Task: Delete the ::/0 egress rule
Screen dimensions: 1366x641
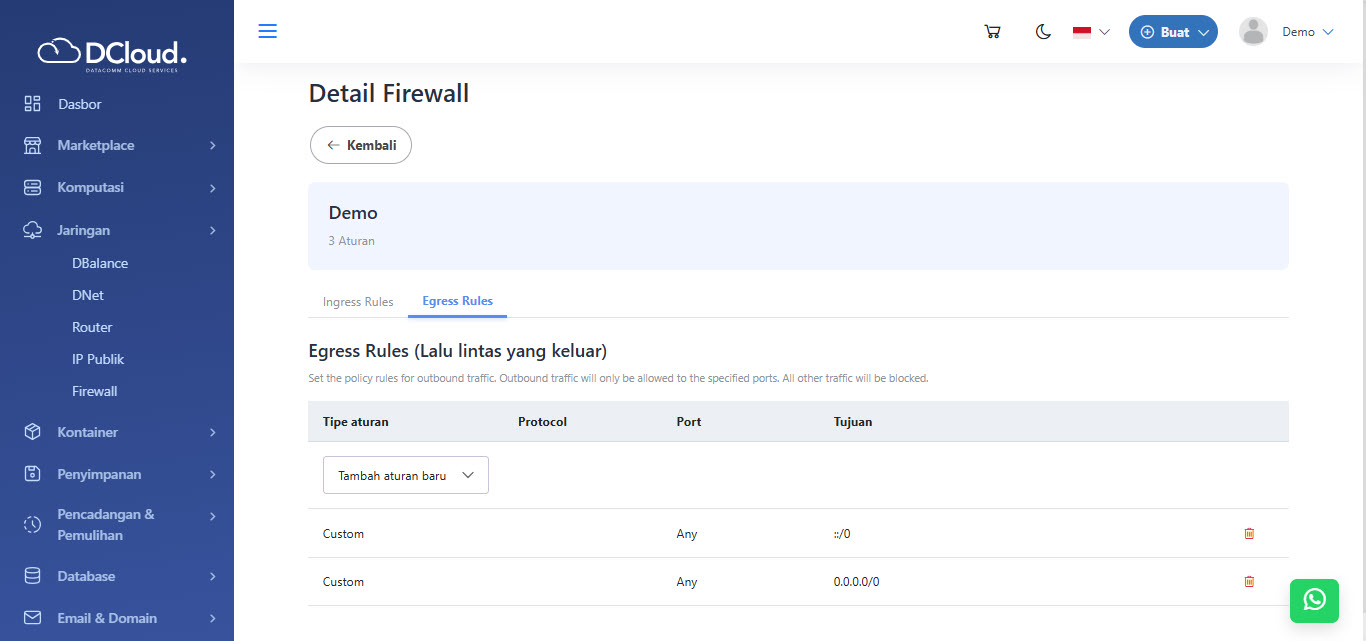Action: pyautogui.click(x=1249, y=534)
